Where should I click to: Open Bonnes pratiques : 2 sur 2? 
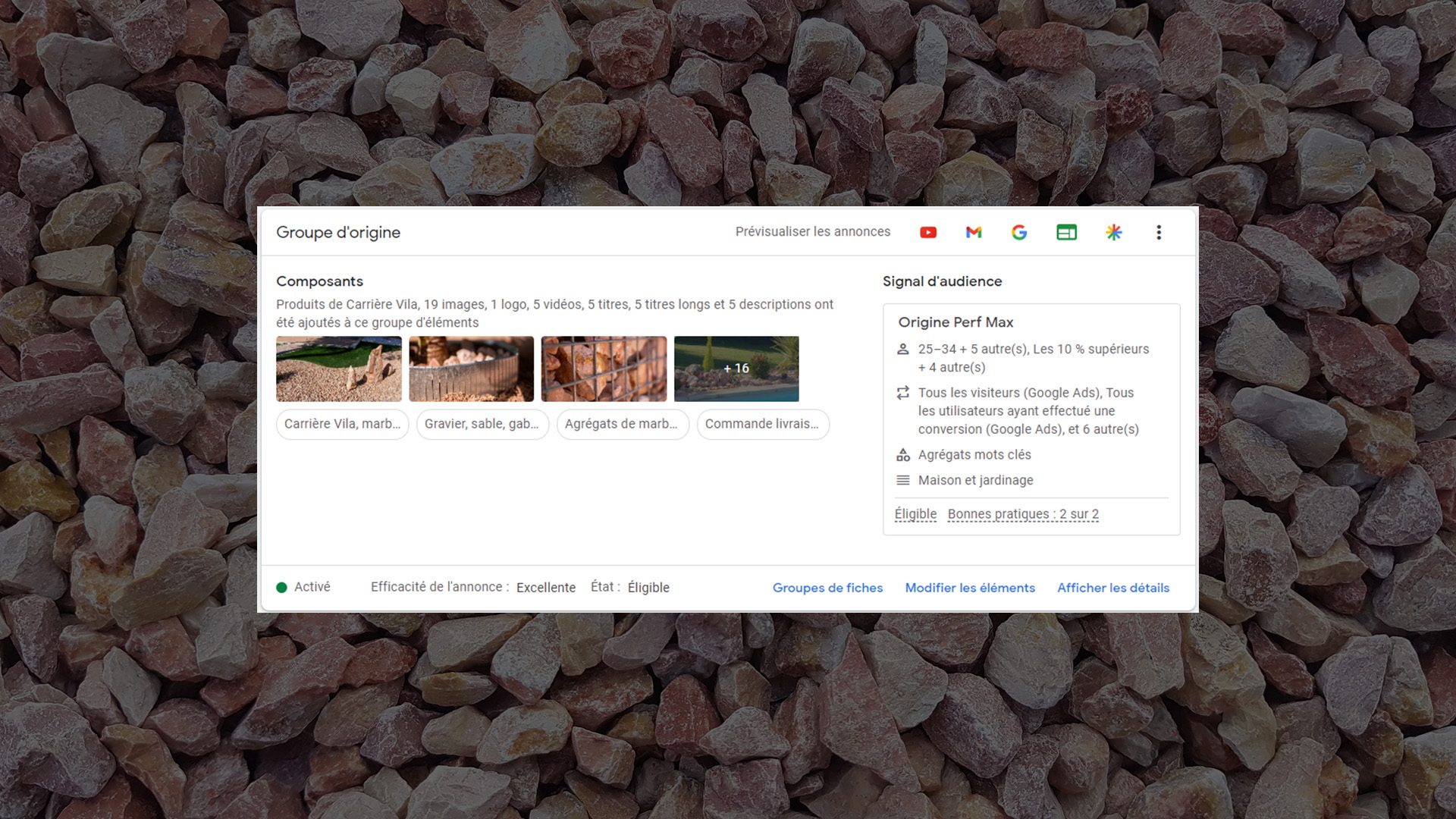[1023, 514]
